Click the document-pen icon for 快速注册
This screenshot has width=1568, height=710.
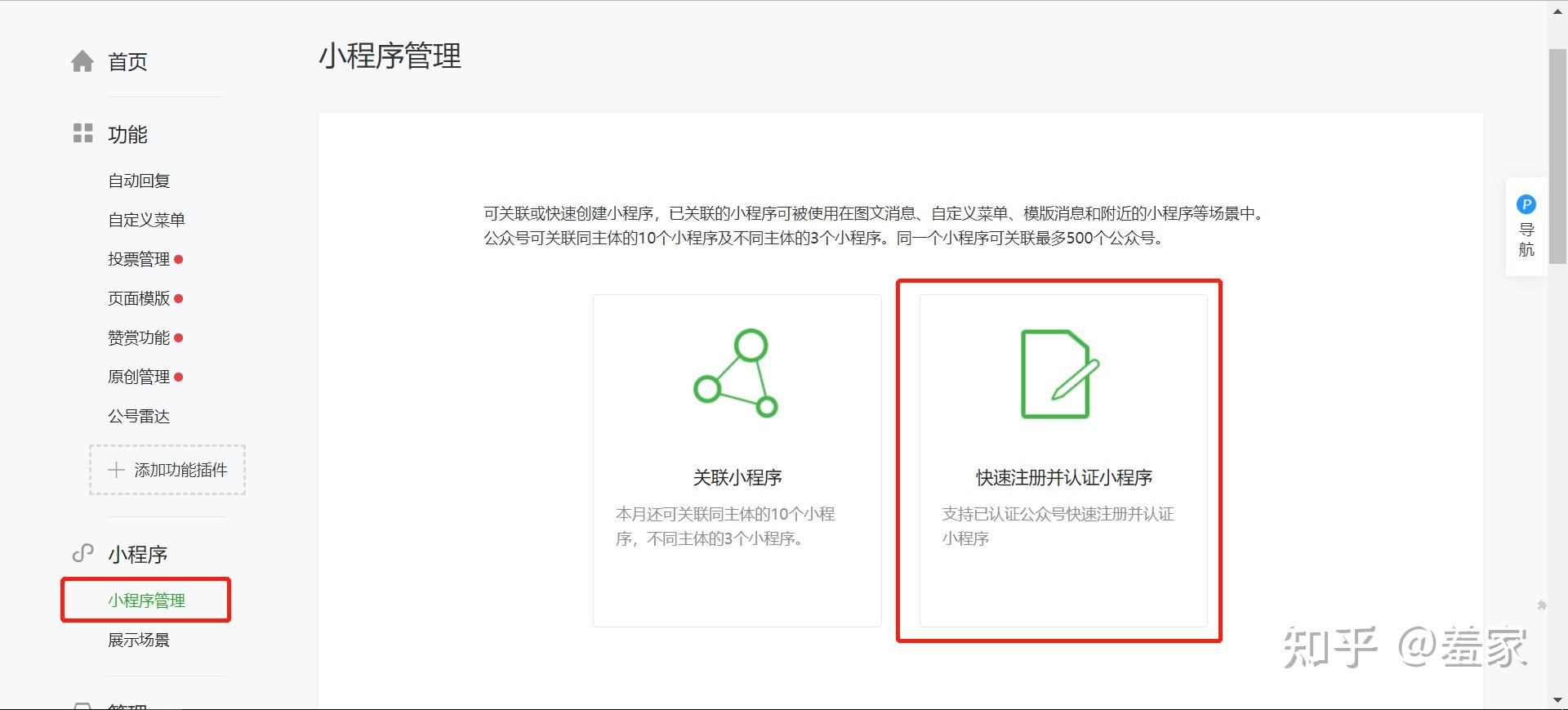pos(1060,374)
